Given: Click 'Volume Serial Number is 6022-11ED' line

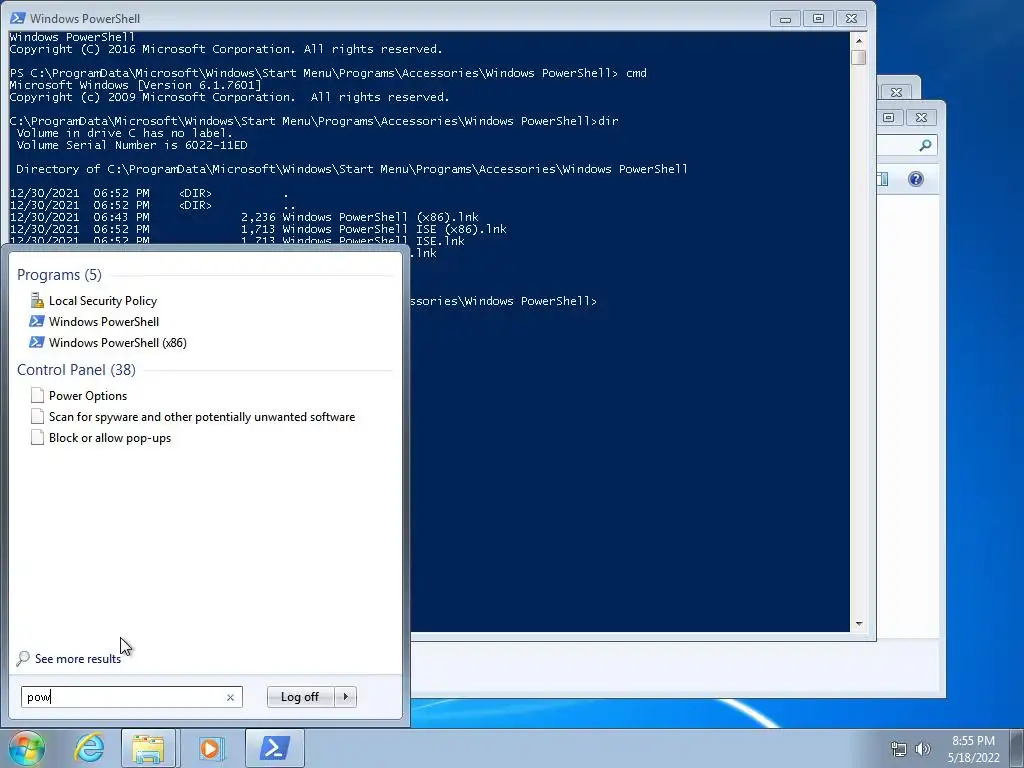Looking at the screenshot, I should pyautogui.click(x=132, y=145).
